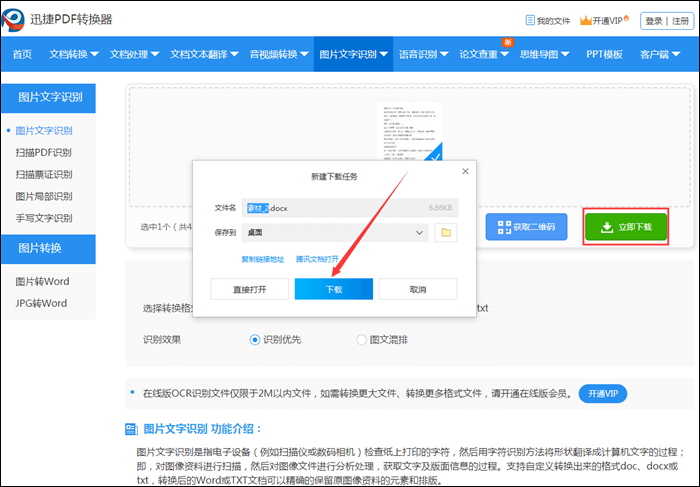This screenshot has width=700, height=487.
Task: Click the 迅捷PDF转换器 logo icon
Action: tap(13, 19)
